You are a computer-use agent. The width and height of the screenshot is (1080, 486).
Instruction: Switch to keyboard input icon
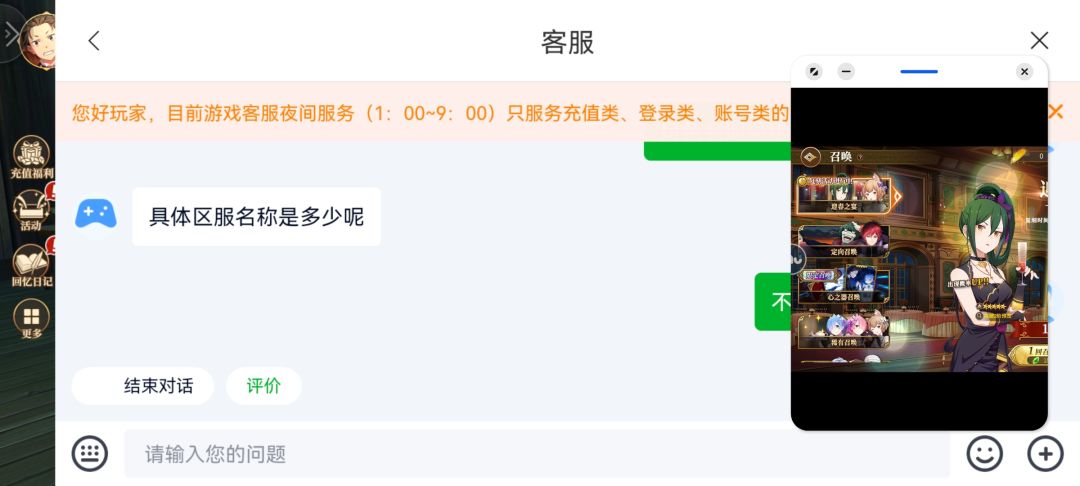tap(89, 454)
